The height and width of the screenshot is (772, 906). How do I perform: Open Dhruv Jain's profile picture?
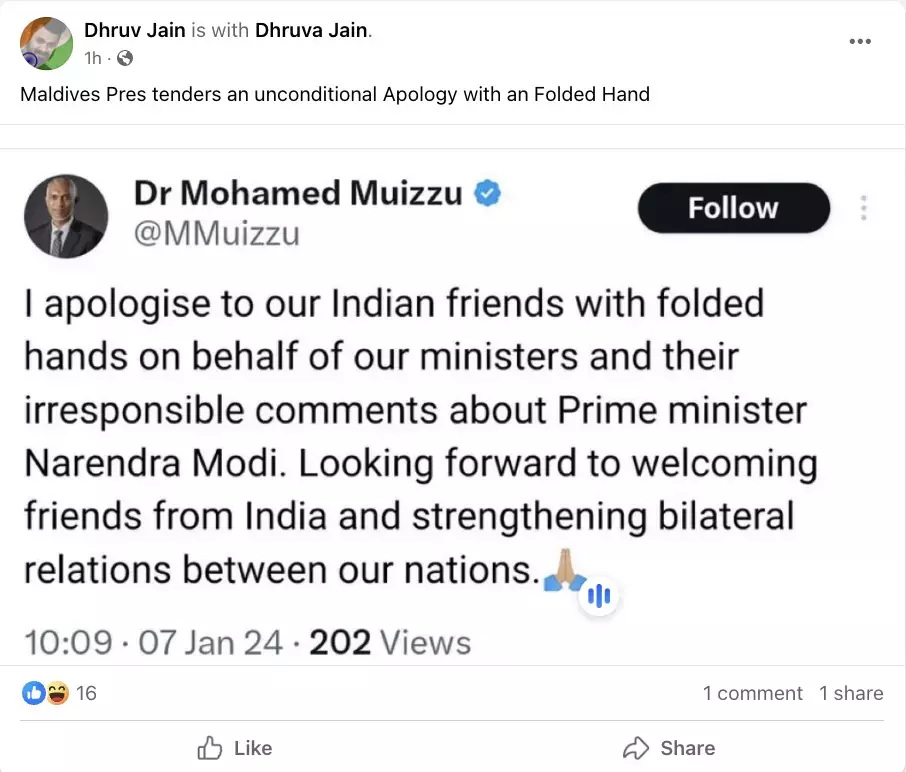46,43
